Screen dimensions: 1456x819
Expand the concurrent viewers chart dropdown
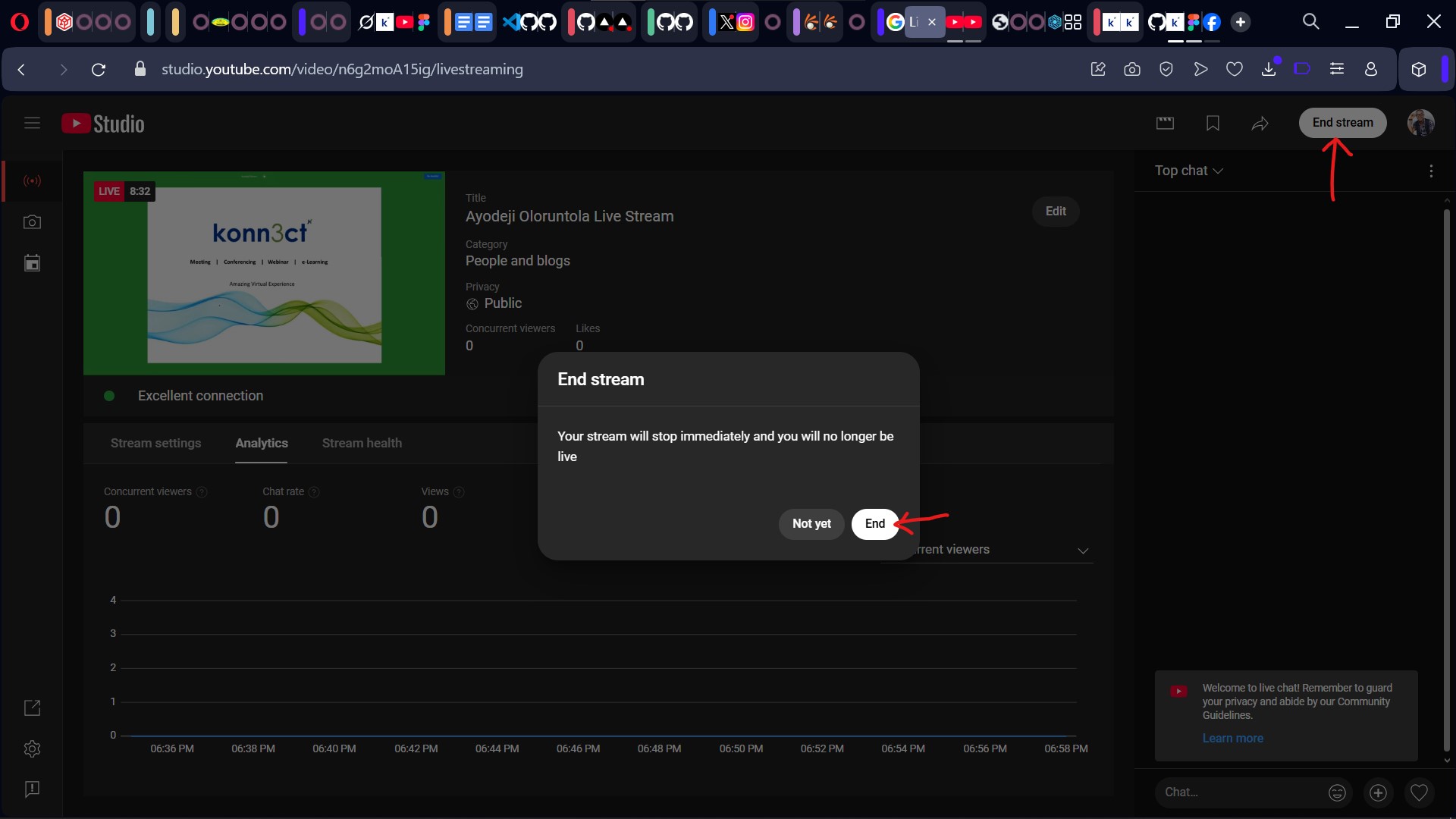[1082, 551]
